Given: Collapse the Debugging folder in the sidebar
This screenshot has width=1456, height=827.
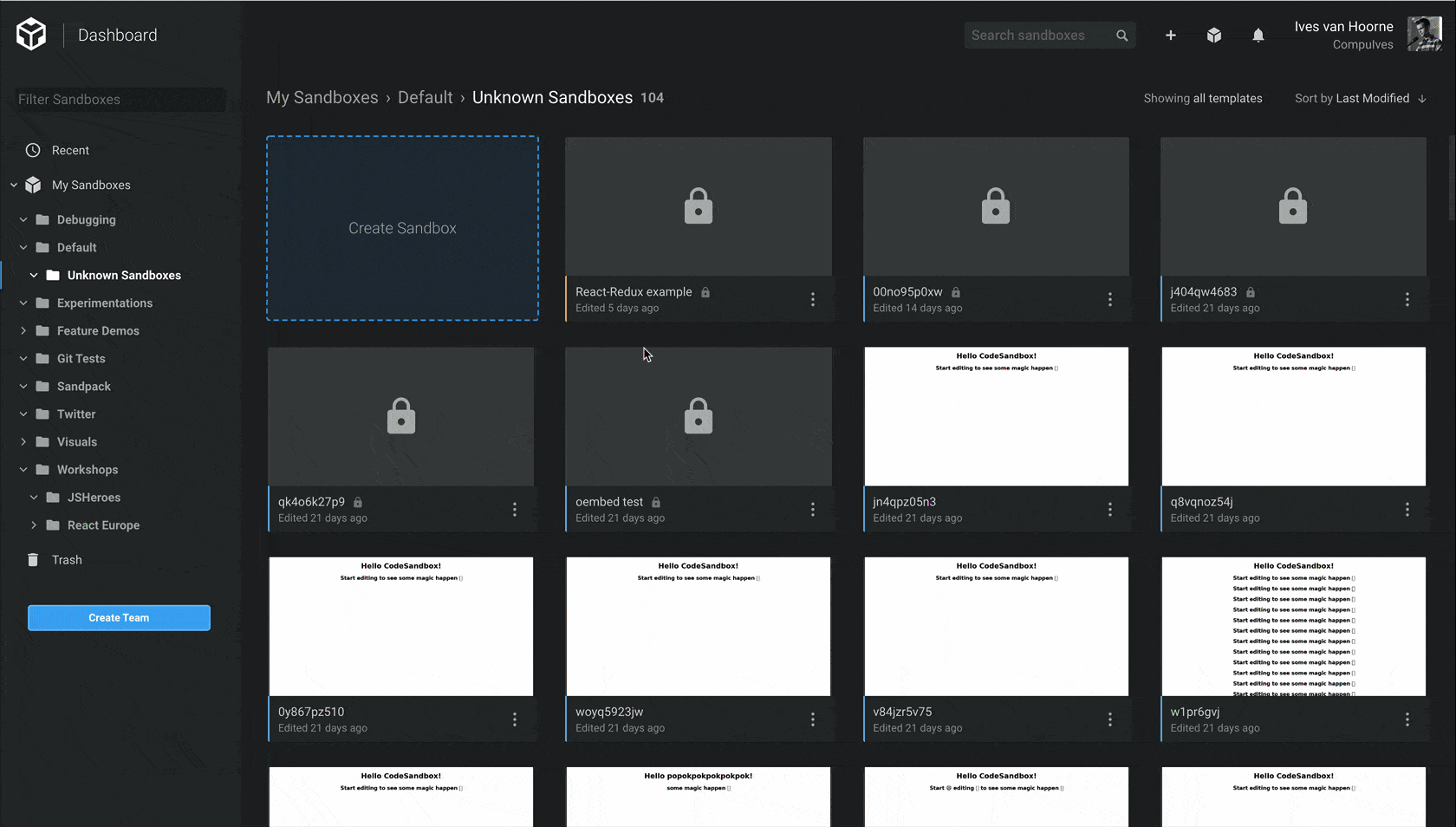Looking at the screenshot, I should (23, 219).
